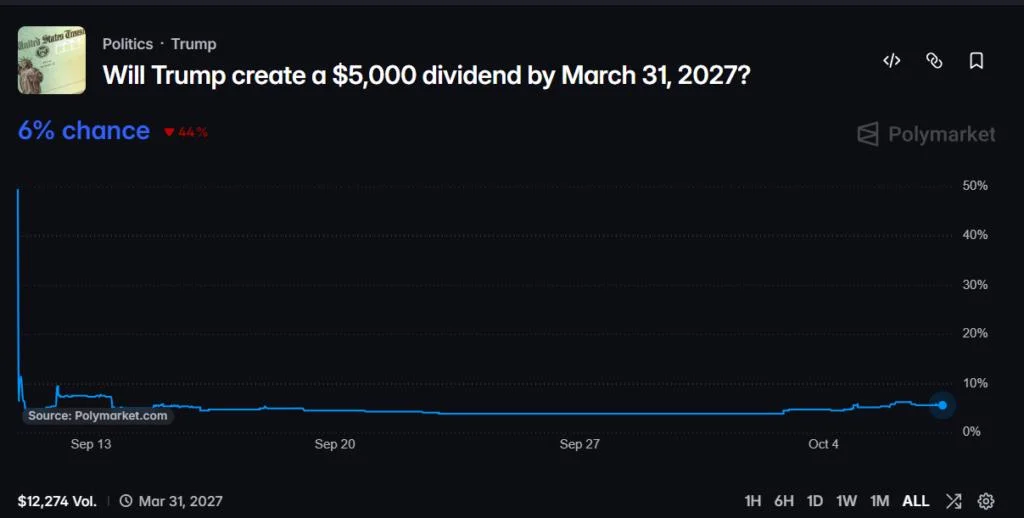
Task: Open the embed code icon
Action: point(891,61)
